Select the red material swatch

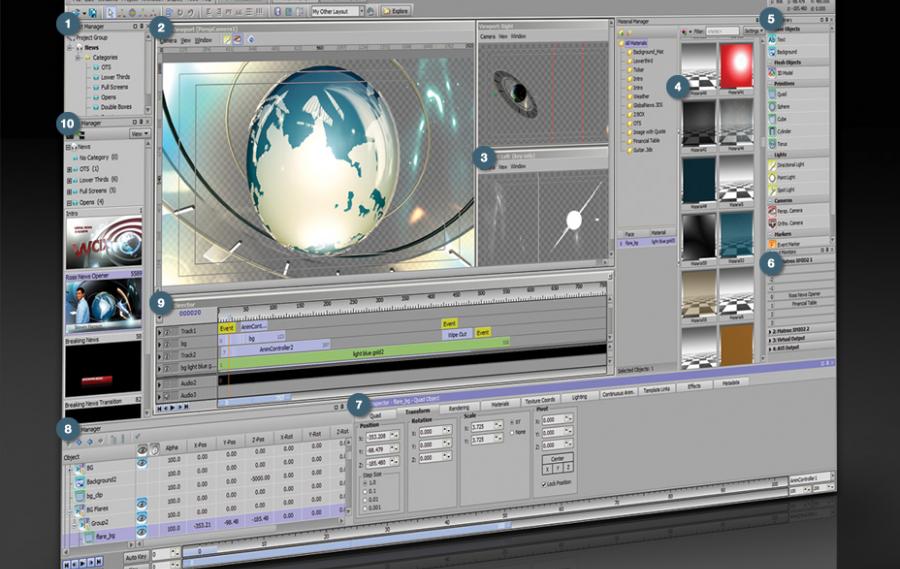[736, 66]
